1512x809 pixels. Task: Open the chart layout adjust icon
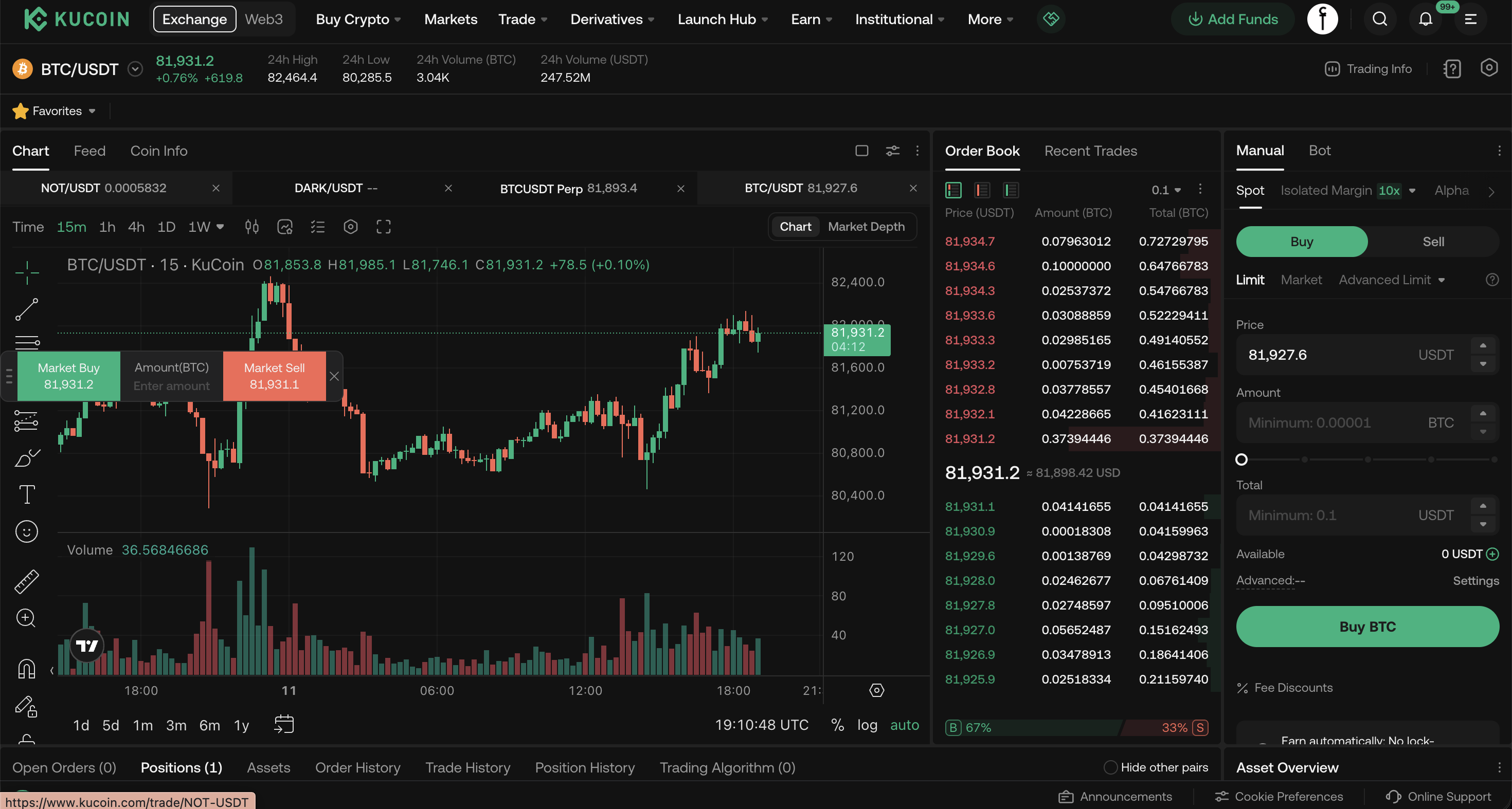click(892, 151)
